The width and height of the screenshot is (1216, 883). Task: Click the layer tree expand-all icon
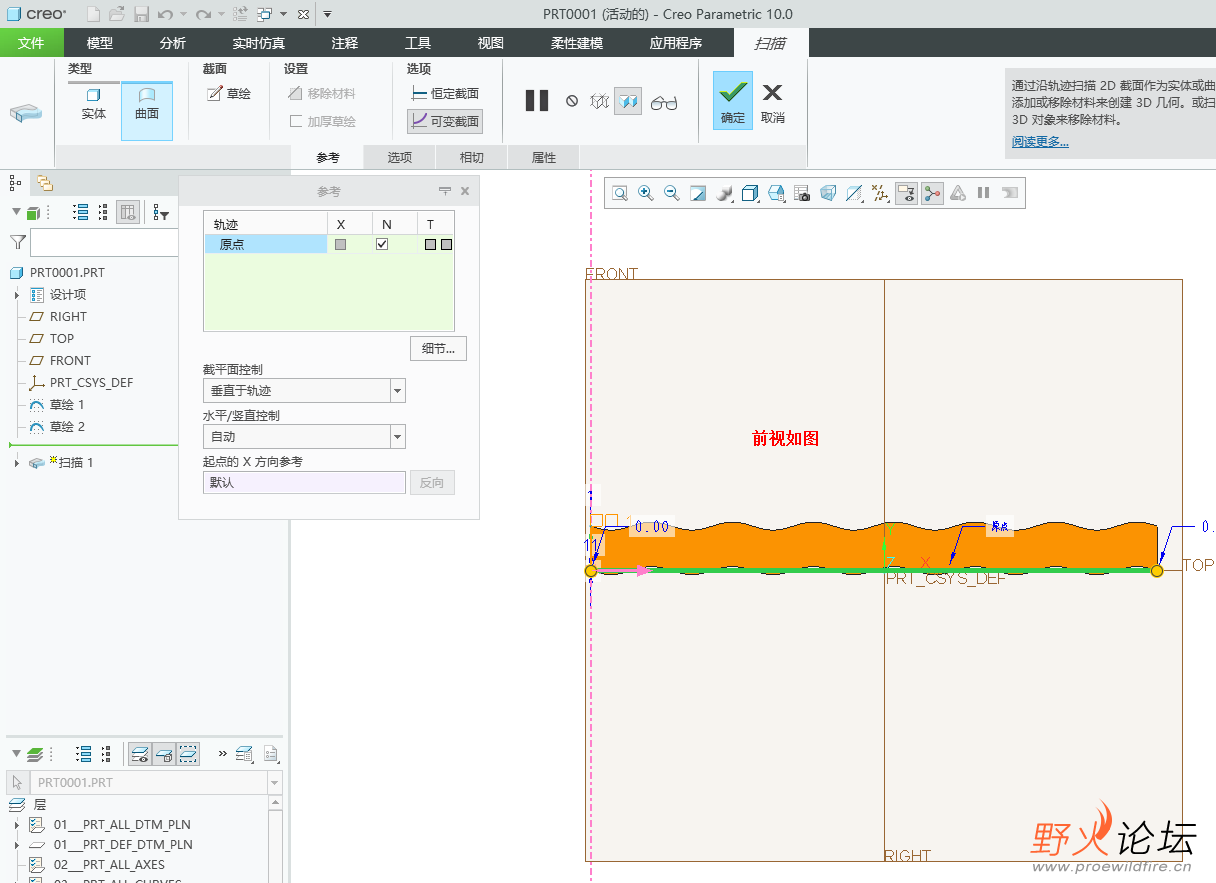coord(84,754)
